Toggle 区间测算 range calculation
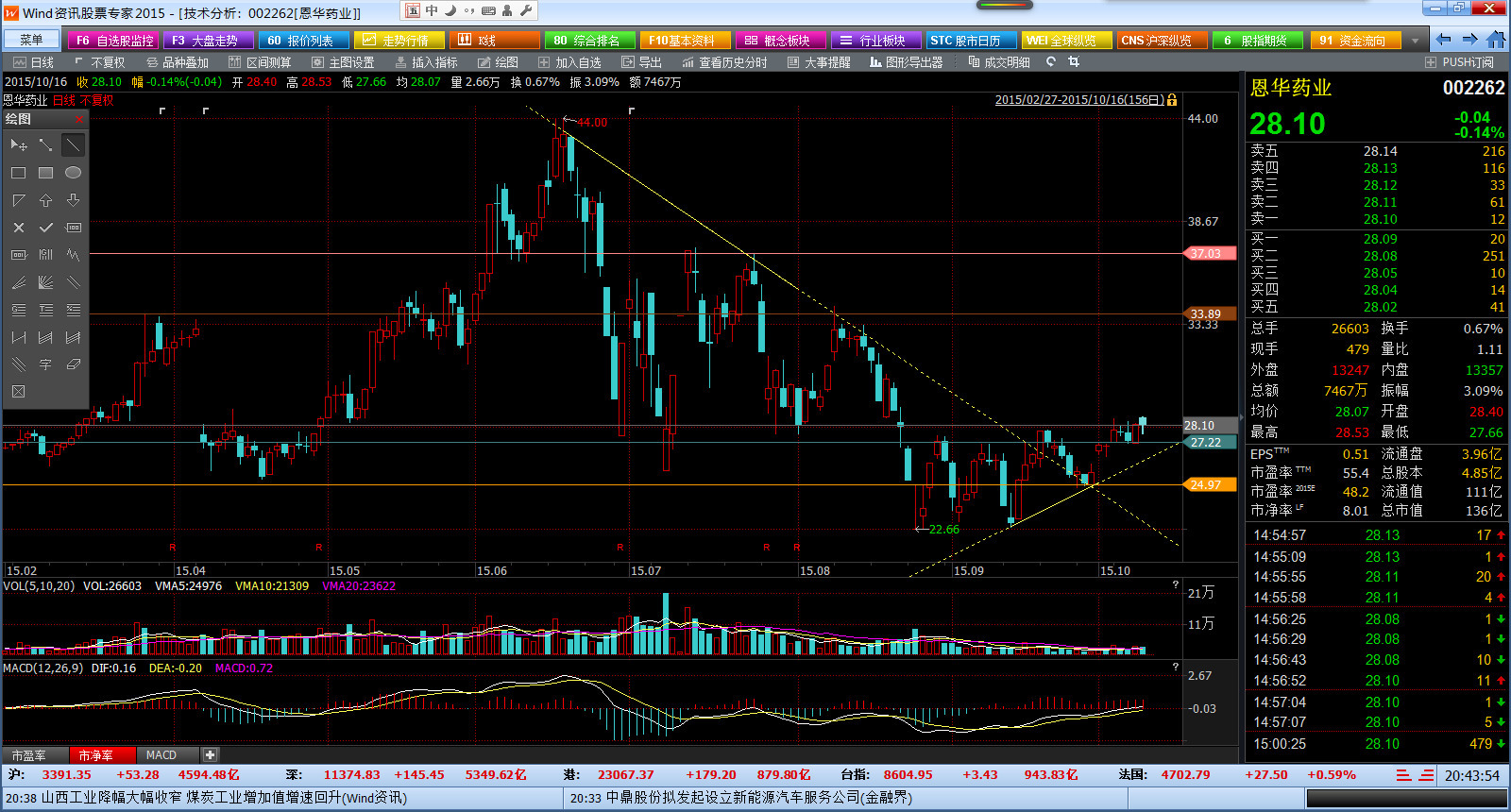The image size is (1511, 812). point(261,62)
